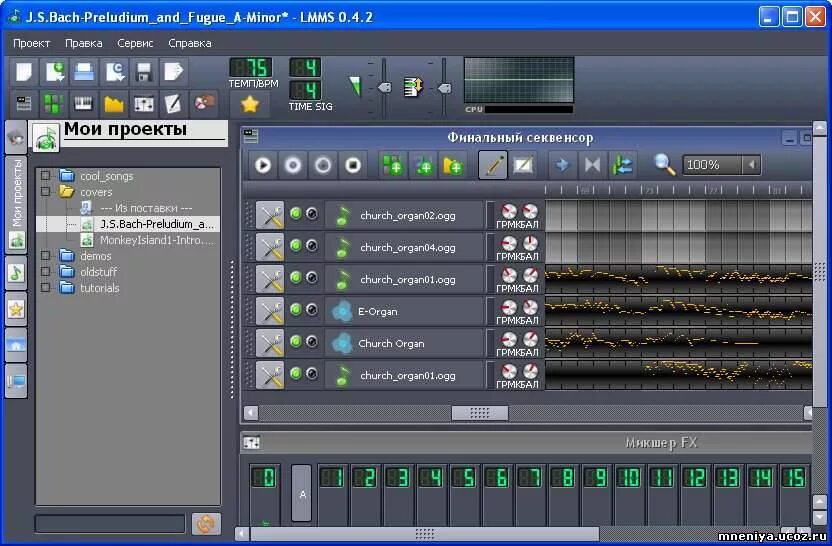Open the Piano Roll keyboard icon
Screen dimensions: 832x546
(84, 103)
